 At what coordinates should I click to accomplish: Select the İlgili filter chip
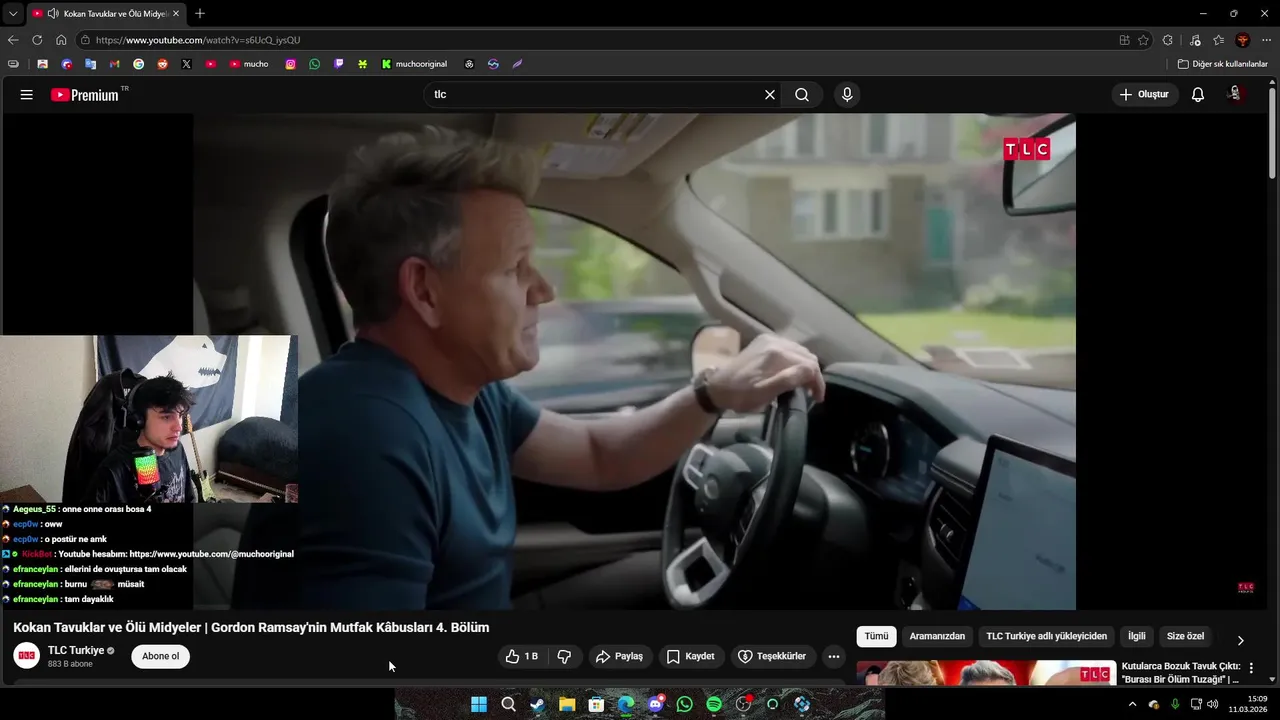pyautogui.click(x=1137, y=637)
